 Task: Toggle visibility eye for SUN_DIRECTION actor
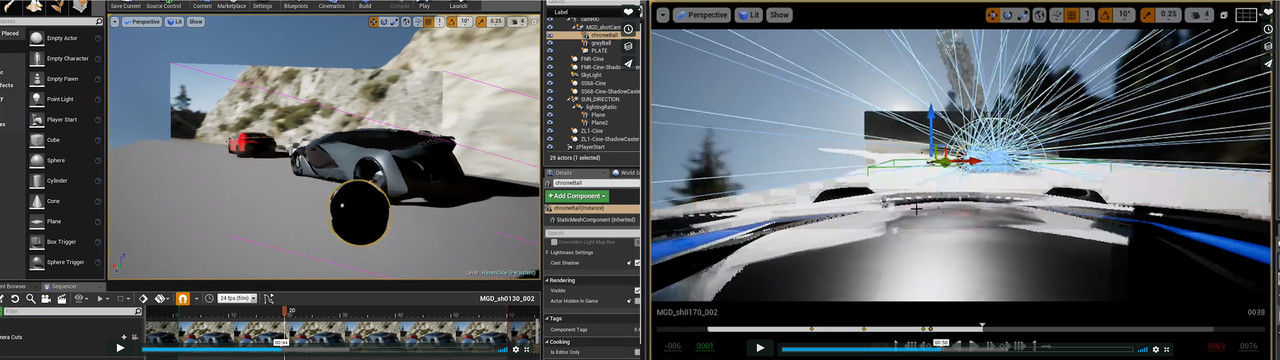tap(550, 99)
